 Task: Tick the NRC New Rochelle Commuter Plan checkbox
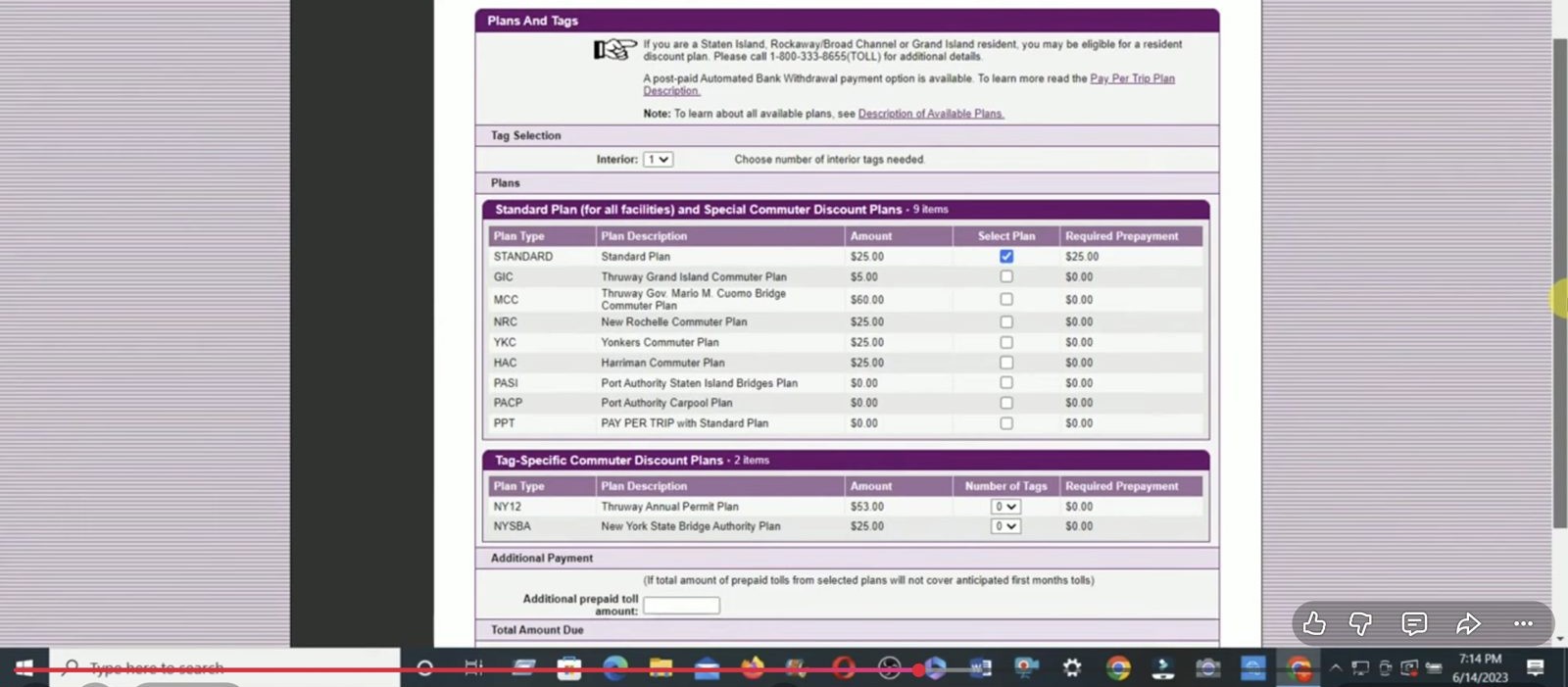coord(1006,321)
